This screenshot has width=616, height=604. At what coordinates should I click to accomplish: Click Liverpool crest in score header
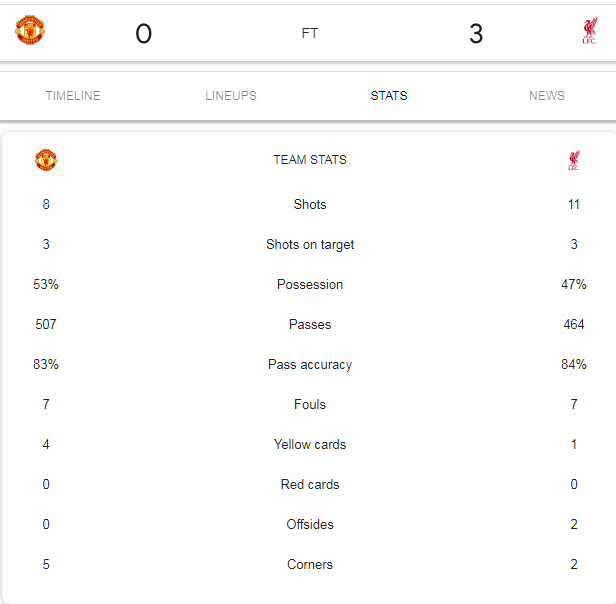click(589, 30)
